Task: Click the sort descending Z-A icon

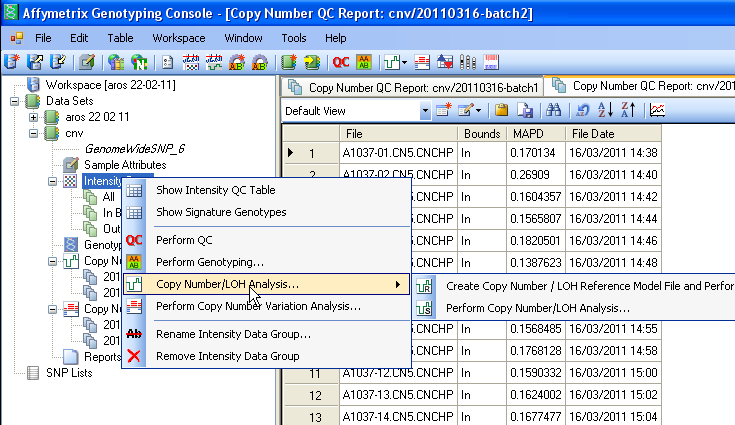Action: pos(628,111)
